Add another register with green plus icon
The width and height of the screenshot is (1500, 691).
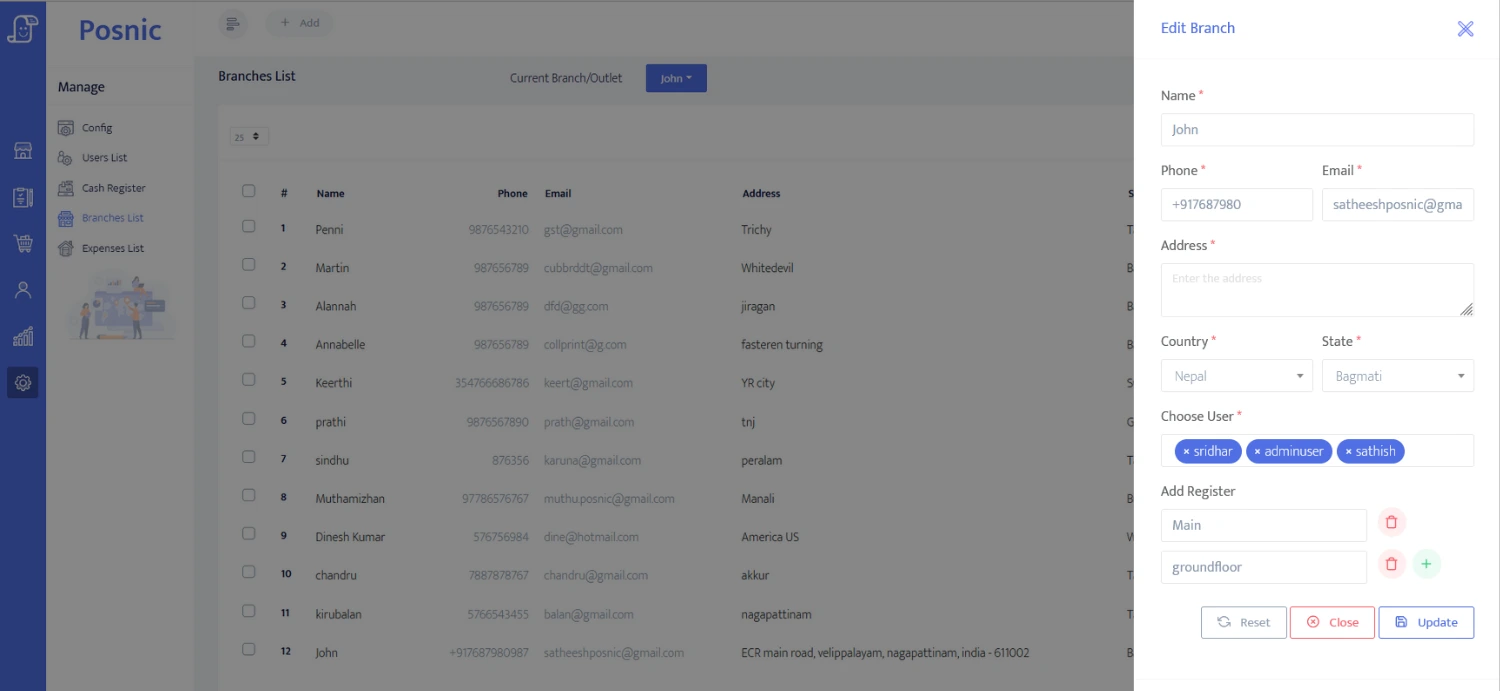point(1426,564)
